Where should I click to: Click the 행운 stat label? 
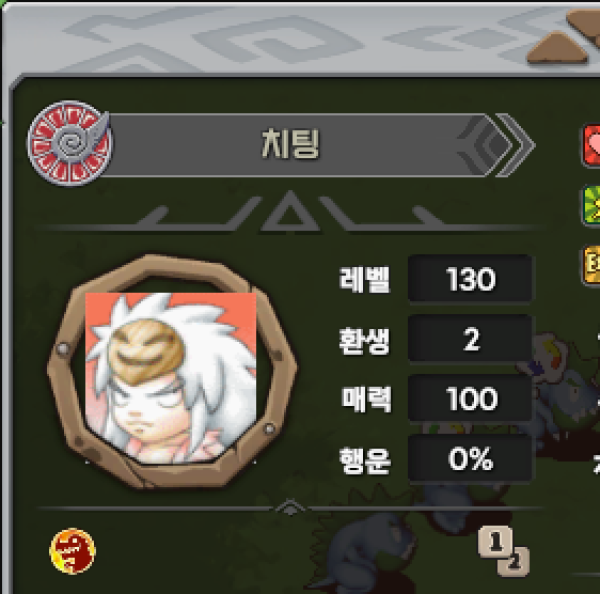[x=365, y=460]
